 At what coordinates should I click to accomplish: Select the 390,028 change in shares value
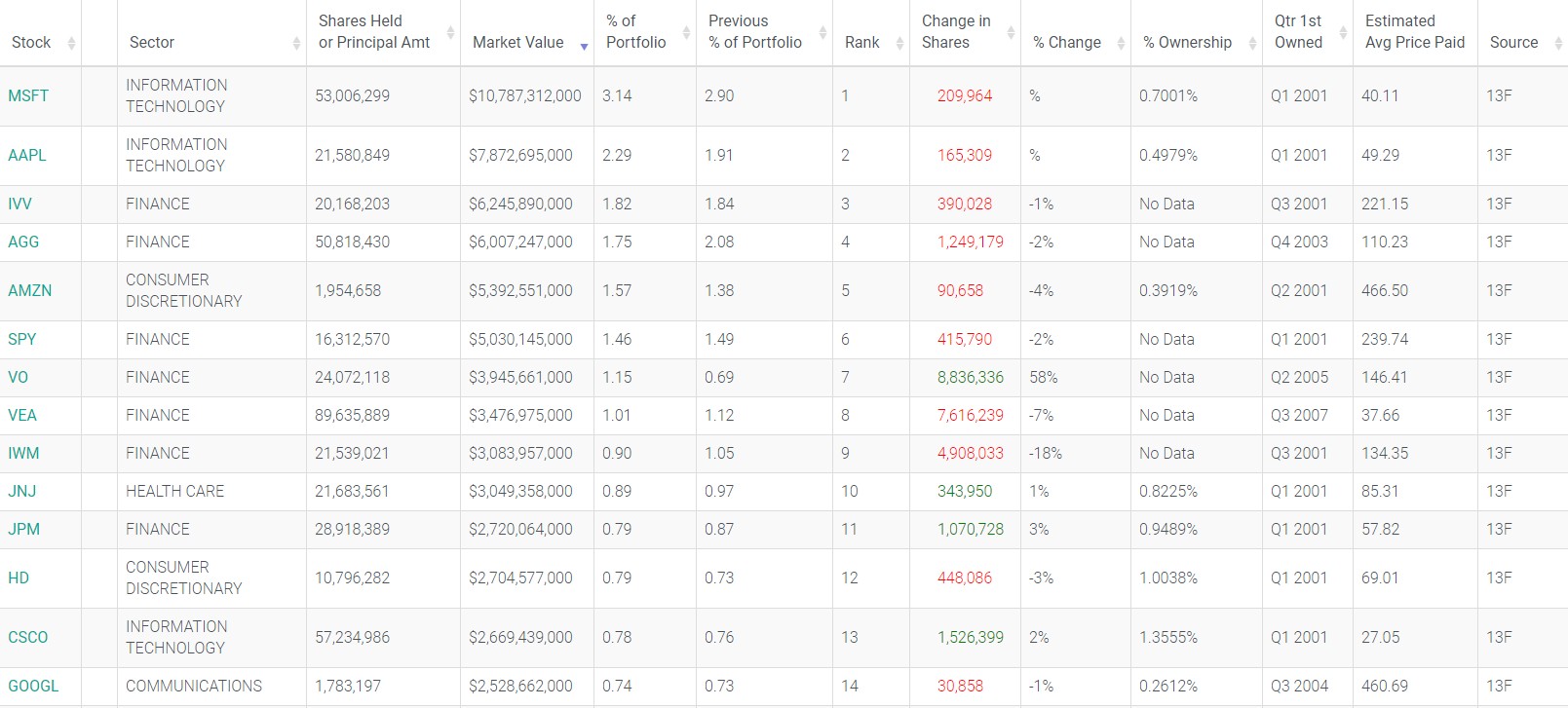[965, 205]
